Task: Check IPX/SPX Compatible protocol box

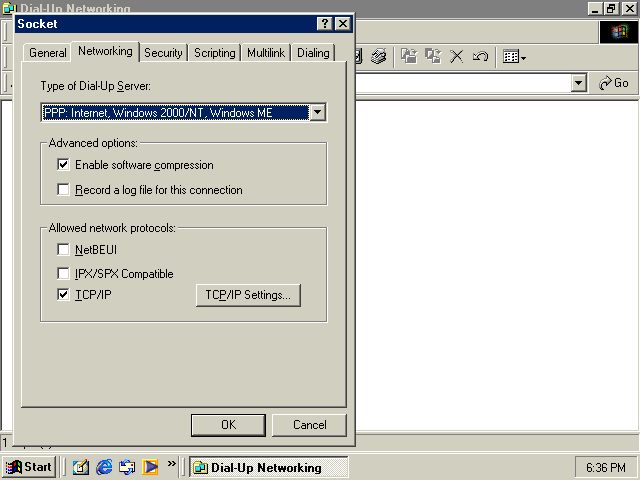Action: [x=63, y=273]
